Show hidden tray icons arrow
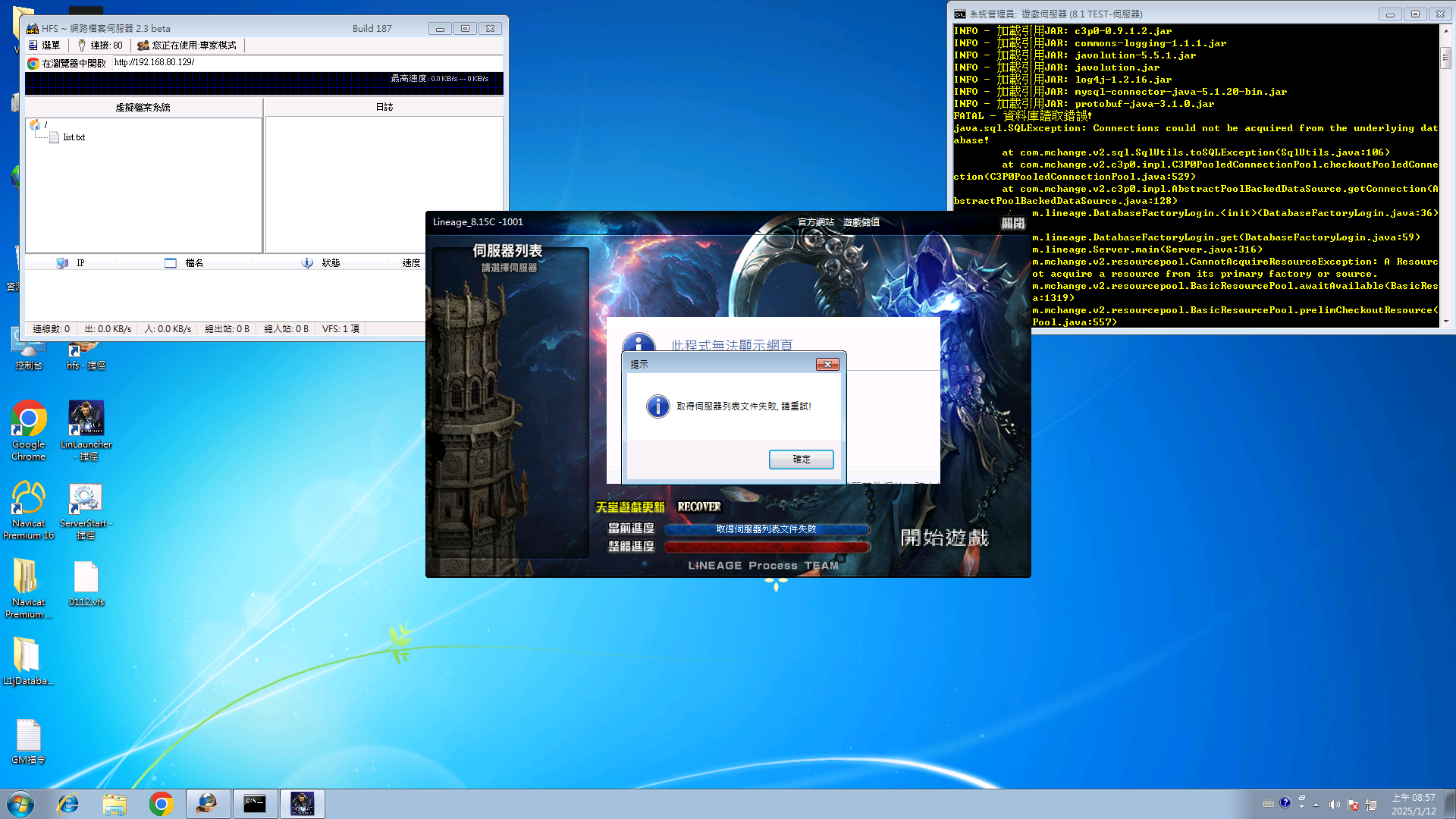Screen dimensions: 1456x819 tap(1316, 805)
